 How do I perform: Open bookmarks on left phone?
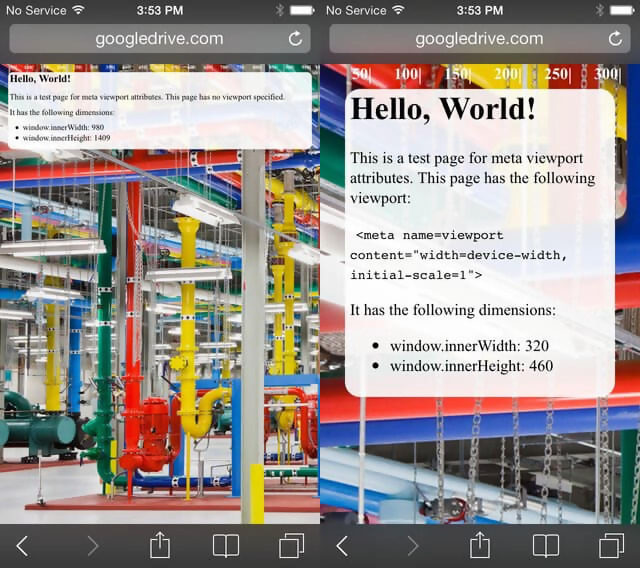(x=226, y=546)
